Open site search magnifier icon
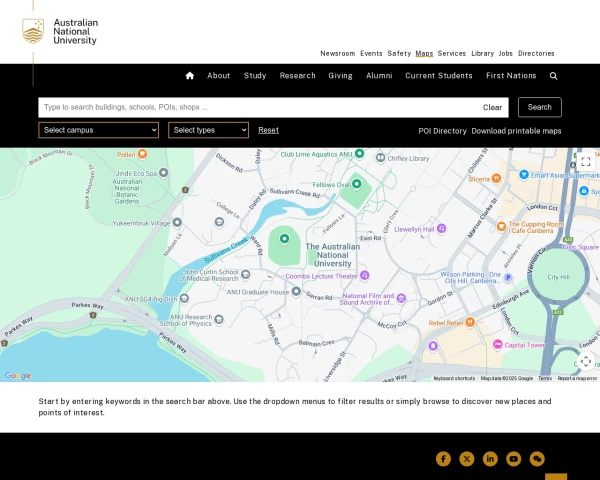This screenshot has width=600, height=480. (553, 76)
